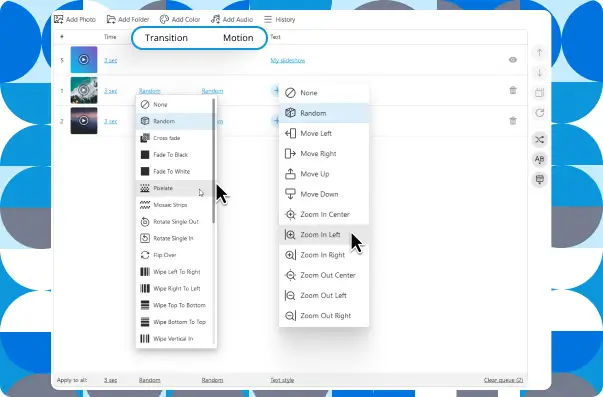Open Apply to all 3 sec link
Image resolution: width=603 pixels, height=397 pixels.
point(110,380)
